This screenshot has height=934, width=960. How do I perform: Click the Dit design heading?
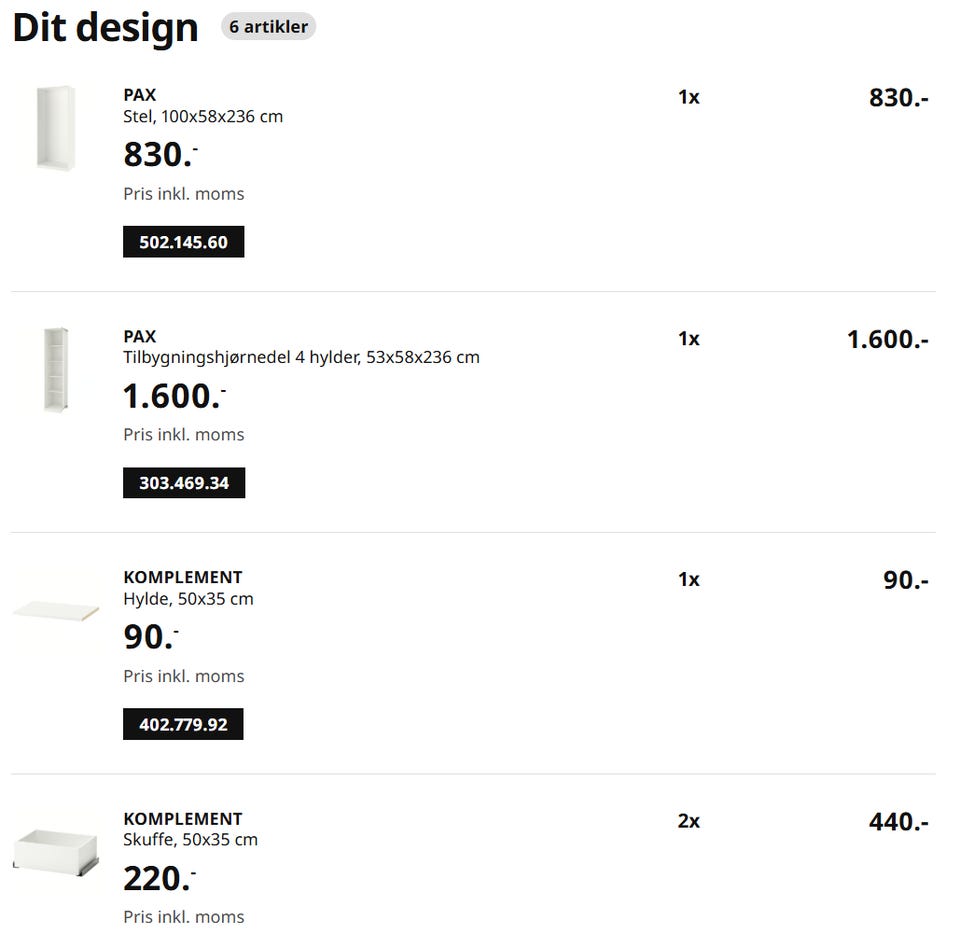click(x=105, y=28)
